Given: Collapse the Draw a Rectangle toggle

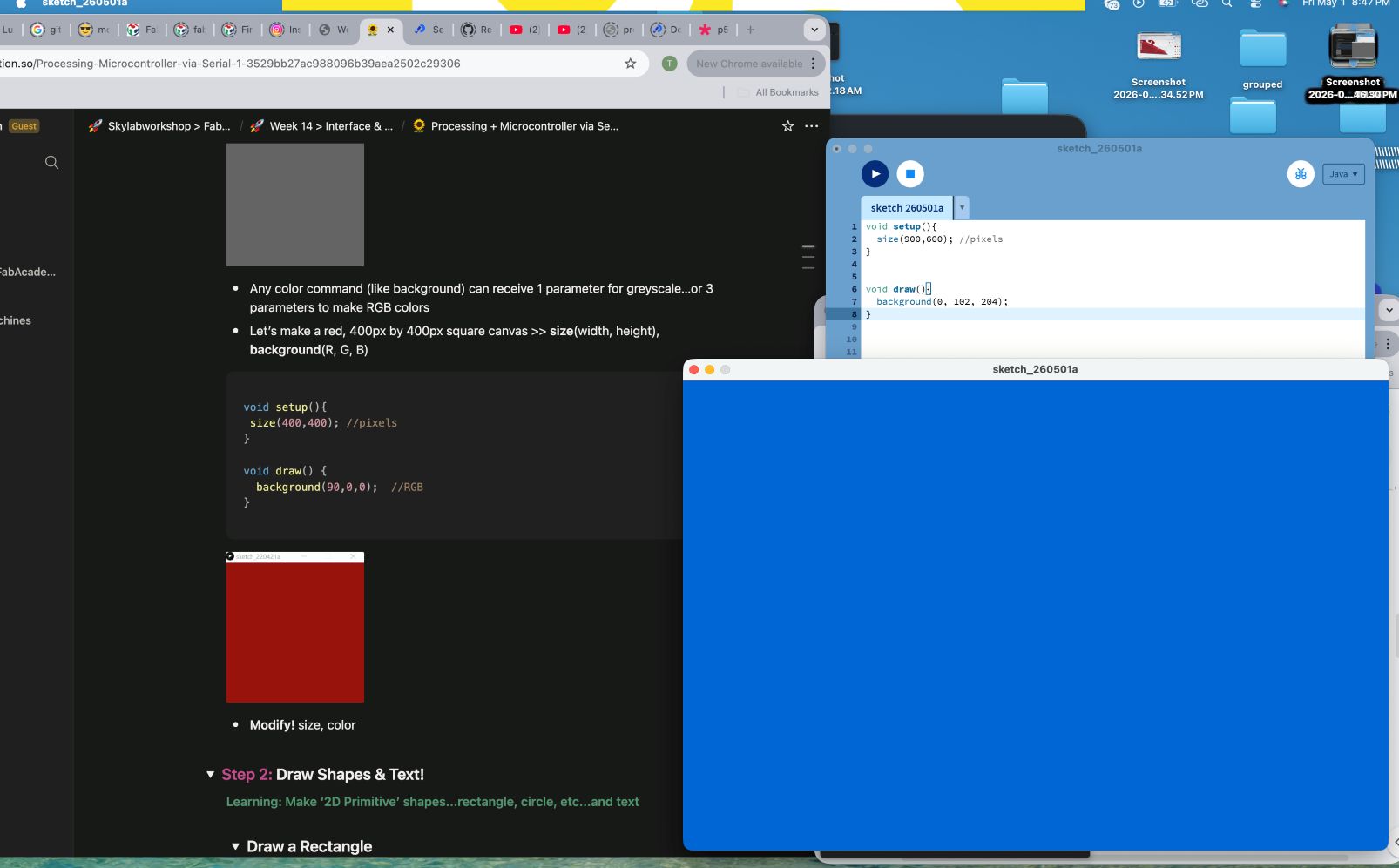Looking at the screenshot, I should coord(235,846).
